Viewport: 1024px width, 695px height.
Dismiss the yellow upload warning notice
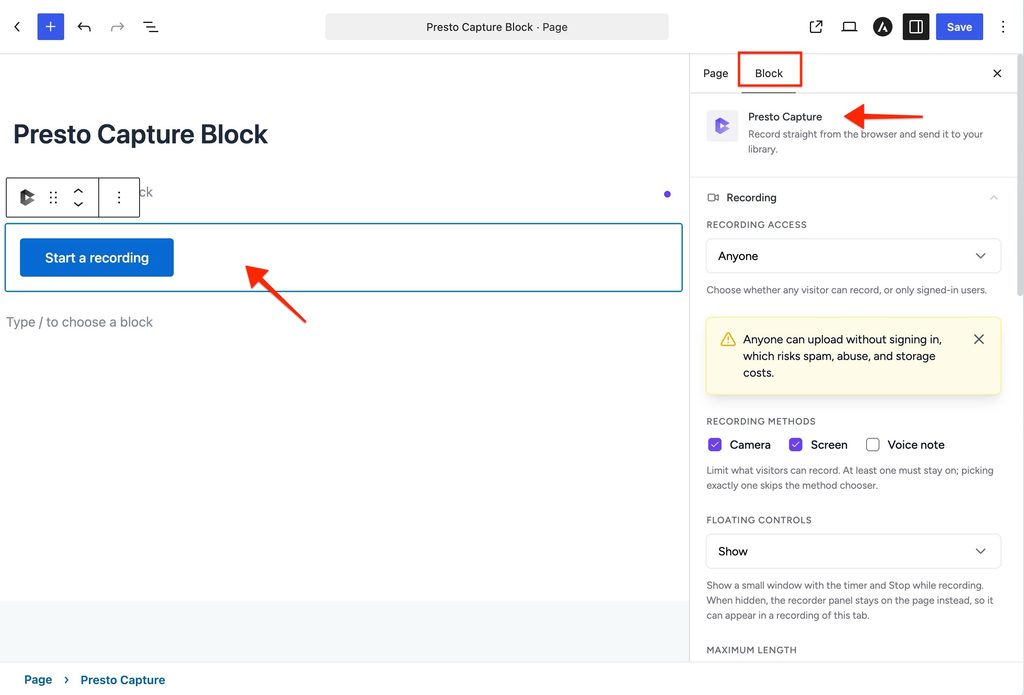point(978,339)
